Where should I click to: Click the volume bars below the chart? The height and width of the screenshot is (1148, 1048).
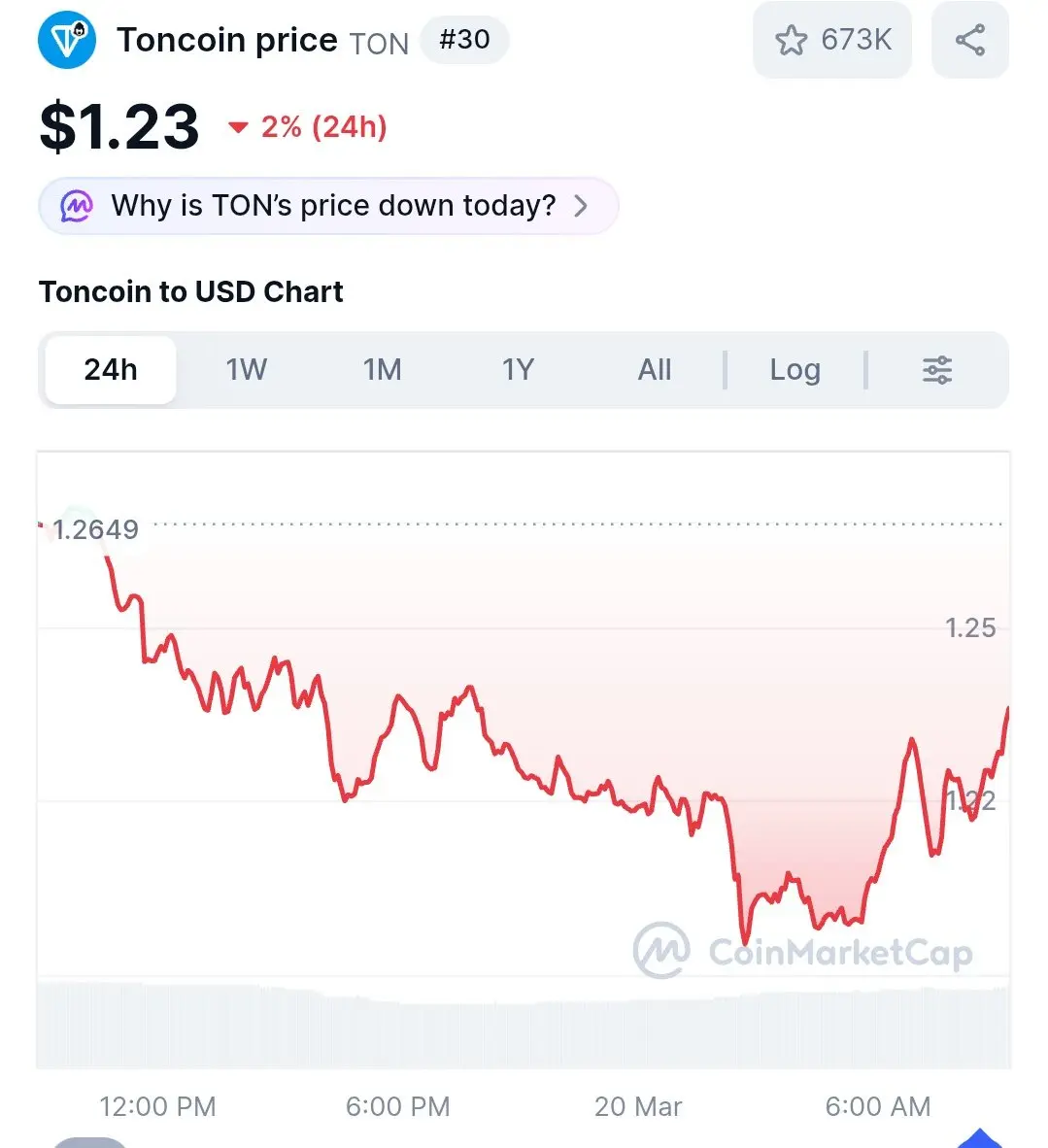coord(524,1028)
